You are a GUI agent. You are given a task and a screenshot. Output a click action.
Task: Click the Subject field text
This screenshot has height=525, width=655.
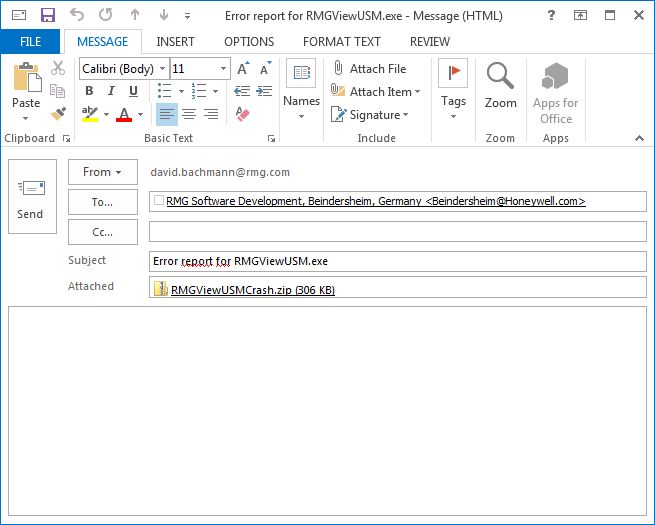coord(240,261)
